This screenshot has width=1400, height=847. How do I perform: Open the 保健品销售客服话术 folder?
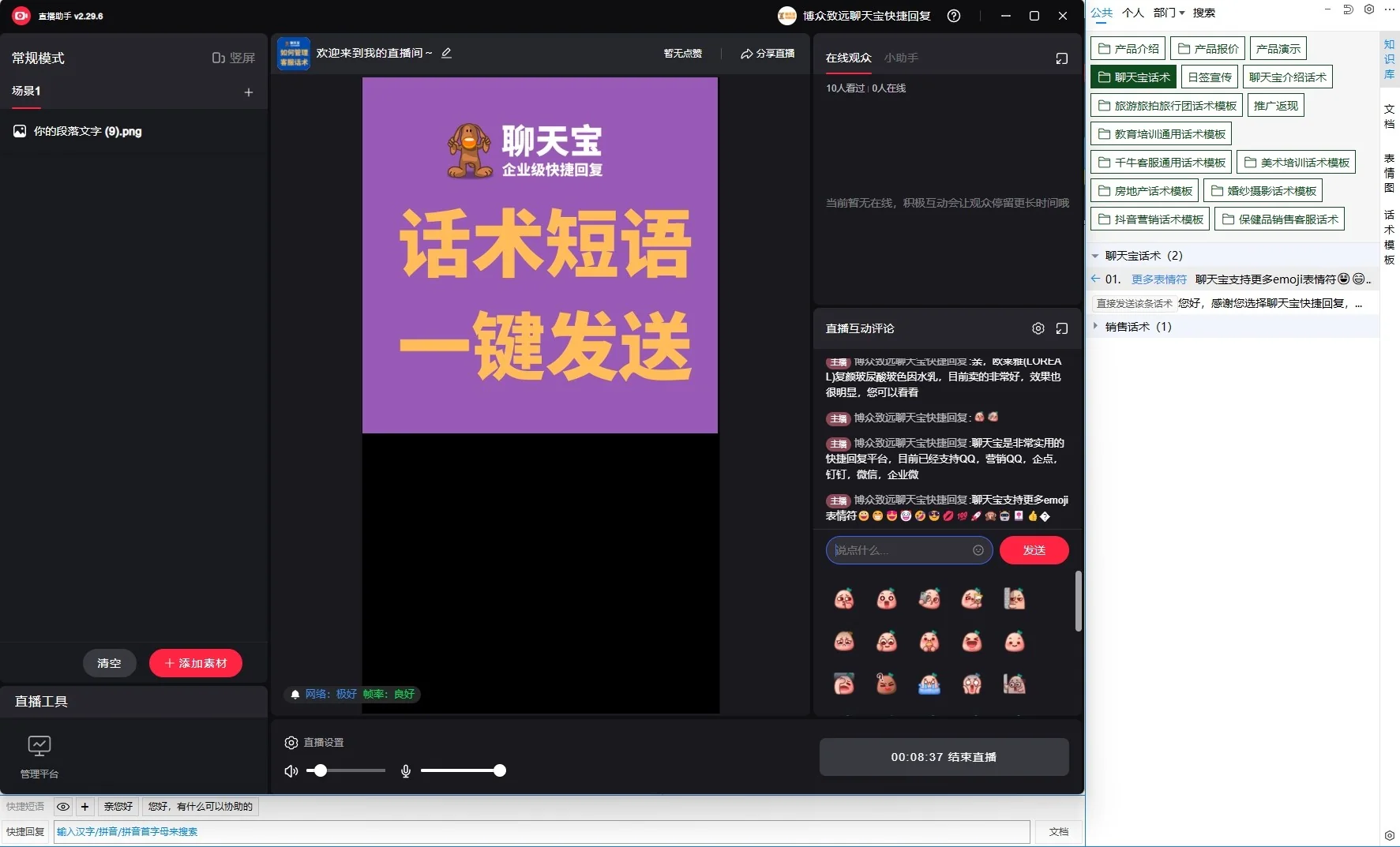pyautogui.click(x=1280, y=219)
